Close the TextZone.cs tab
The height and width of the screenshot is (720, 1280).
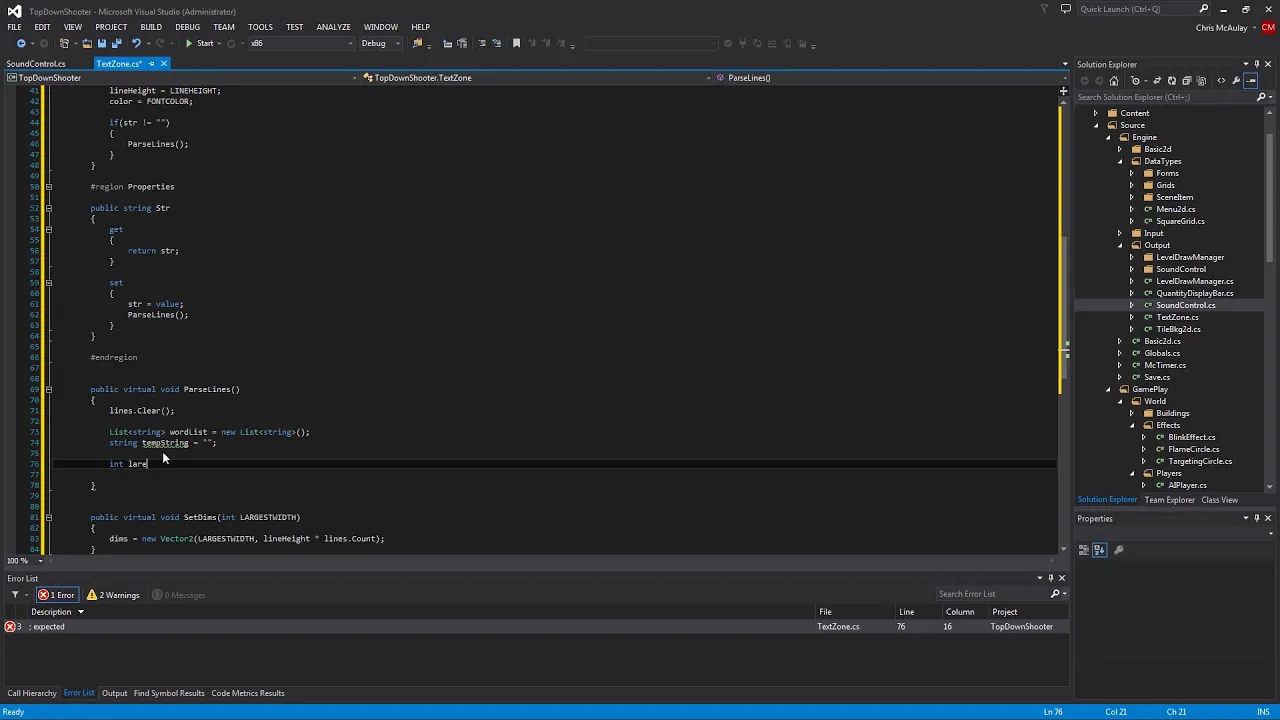164,64
